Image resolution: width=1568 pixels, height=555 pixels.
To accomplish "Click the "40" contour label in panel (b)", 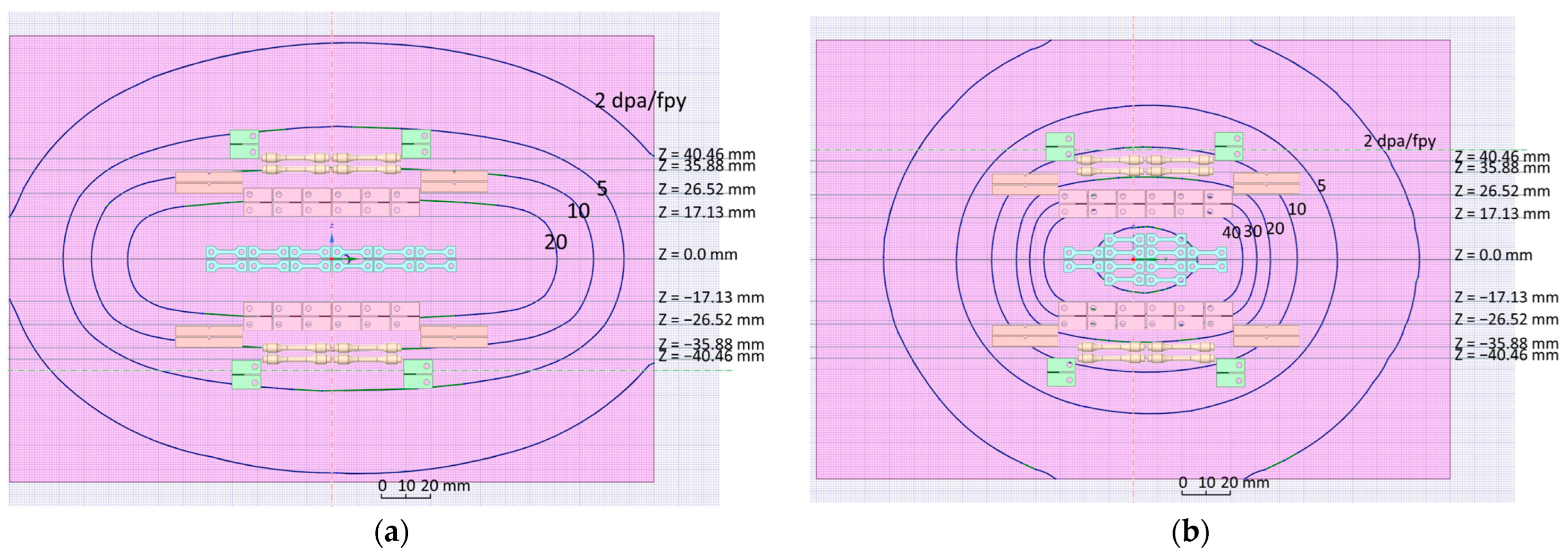I will pos(1231,233).
